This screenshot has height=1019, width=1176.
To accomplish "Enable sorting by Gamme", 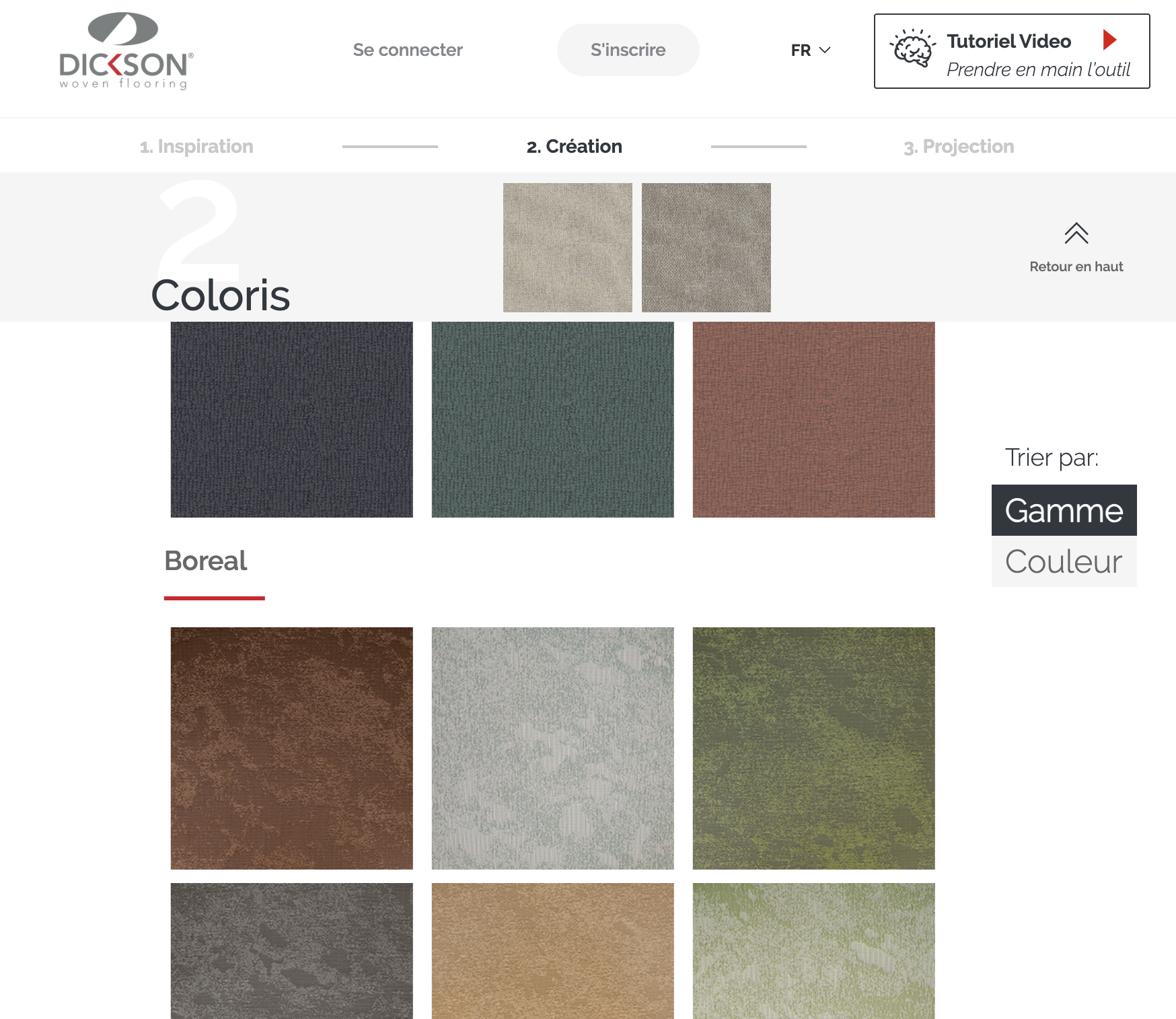I will point(1064,510).
